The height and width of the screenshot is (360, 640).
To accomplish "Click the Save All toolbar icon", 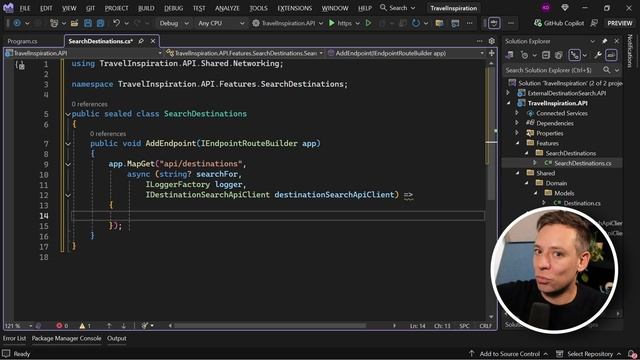I will [100, 23].
